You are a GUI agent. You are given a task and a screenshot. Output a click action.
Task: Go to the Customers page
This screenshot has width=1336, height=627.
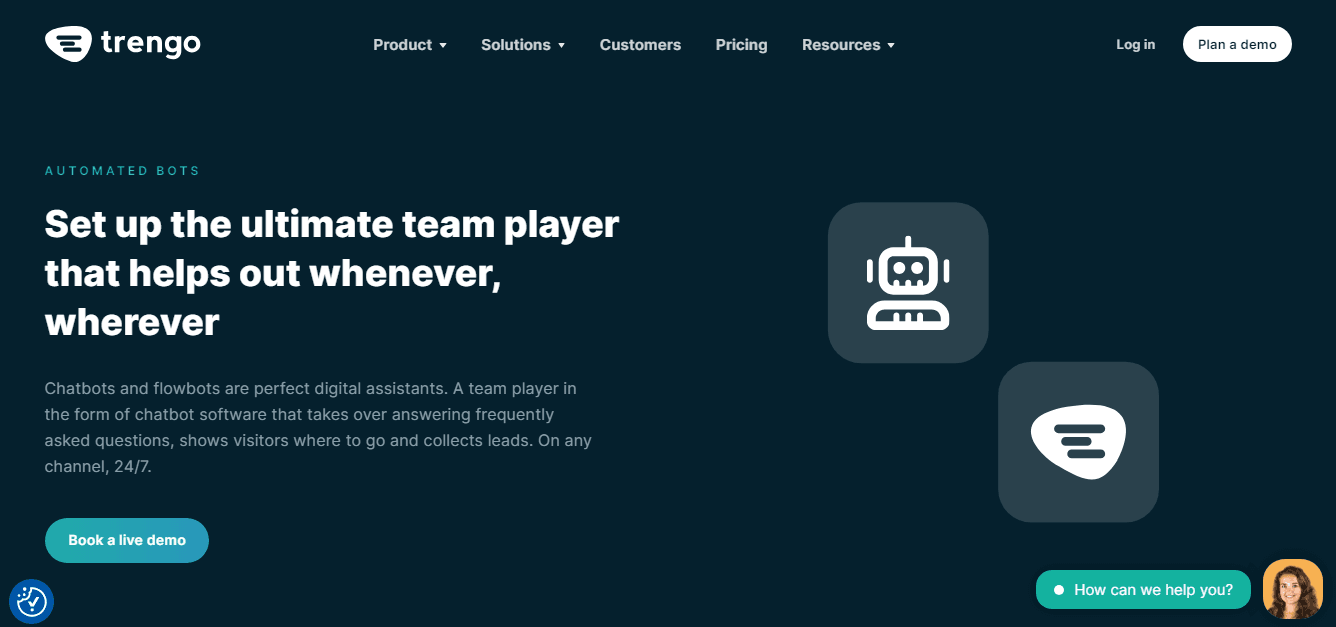tap(640, 45)
